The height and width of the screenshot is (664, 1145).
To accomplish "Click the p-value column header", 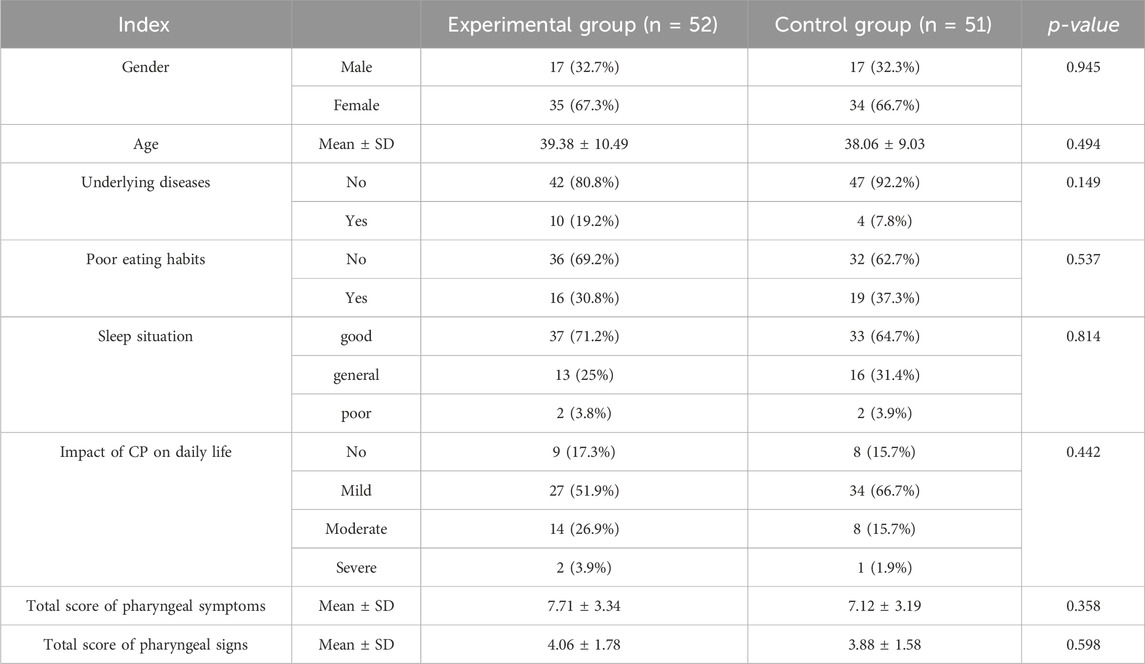I will point(1083,25).
